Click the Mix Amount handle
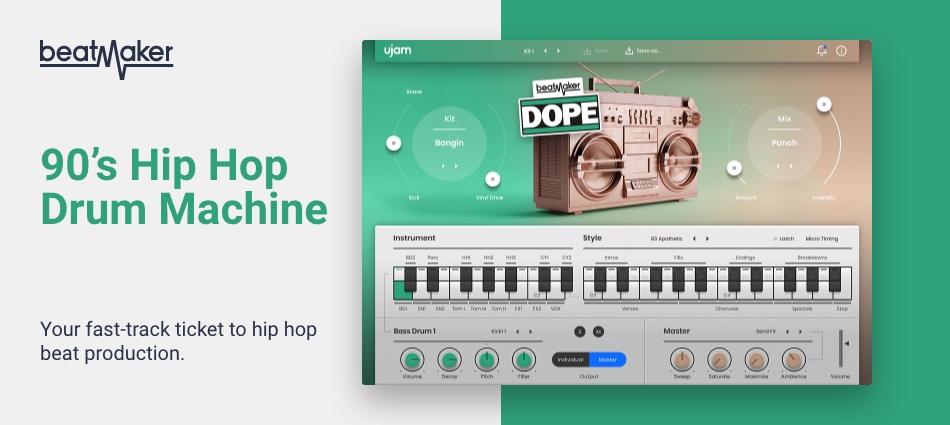 (x=734, y=167)
